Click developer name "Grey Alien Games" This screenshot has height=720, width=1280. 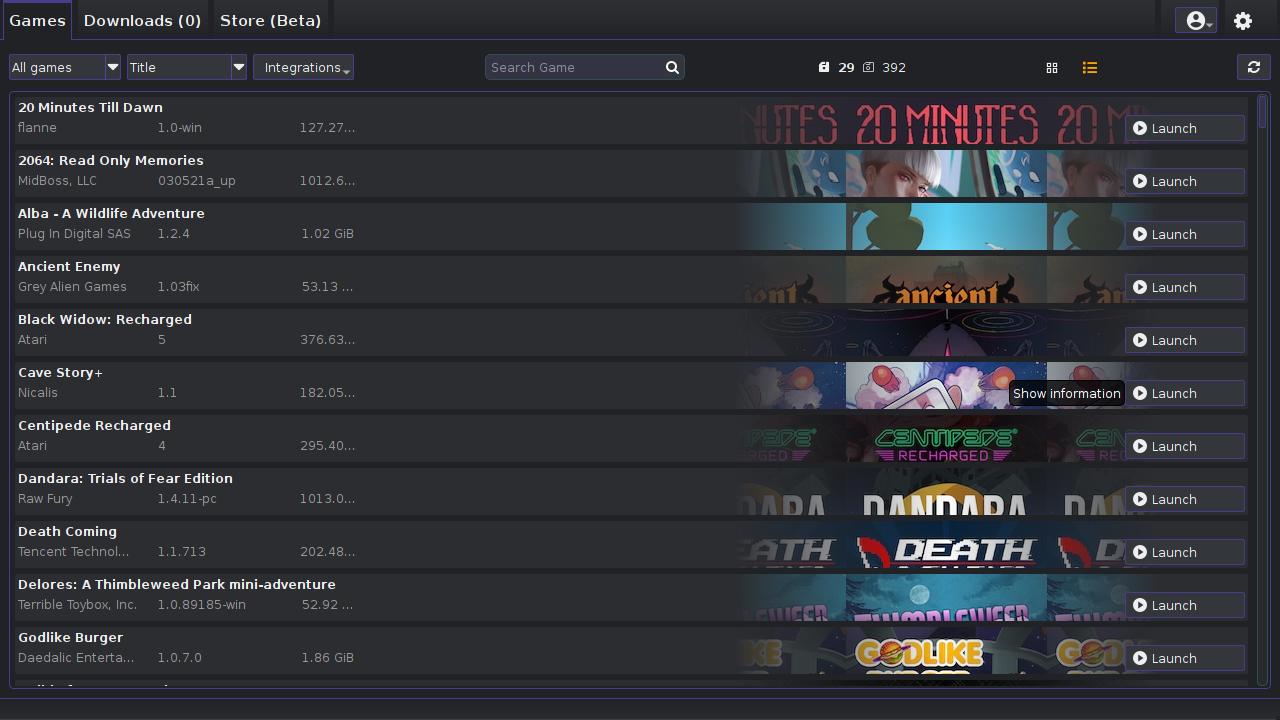(72, 286)
